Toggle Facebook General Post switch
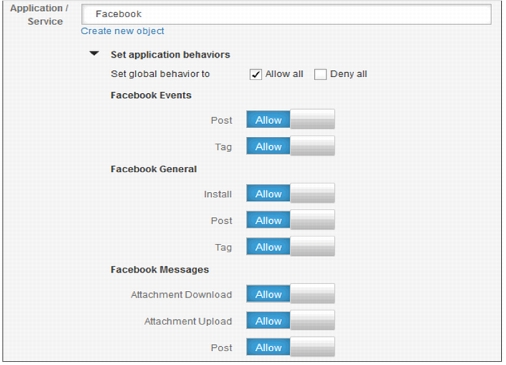Screen dimensions: 506x365 tap(290, 220)
